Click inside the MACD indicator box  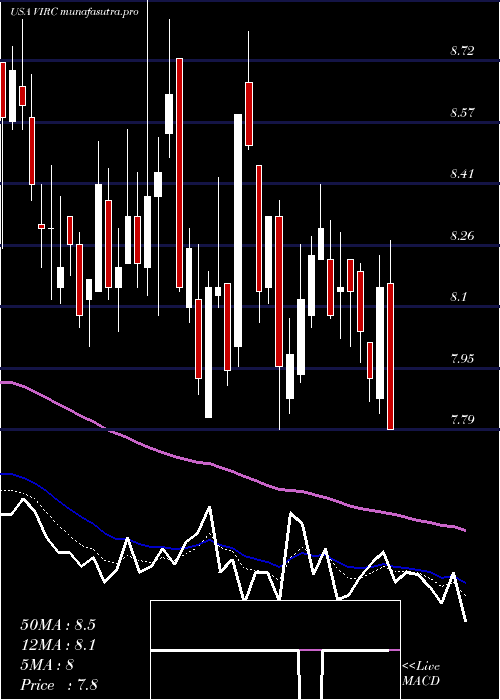coord(275,650)
